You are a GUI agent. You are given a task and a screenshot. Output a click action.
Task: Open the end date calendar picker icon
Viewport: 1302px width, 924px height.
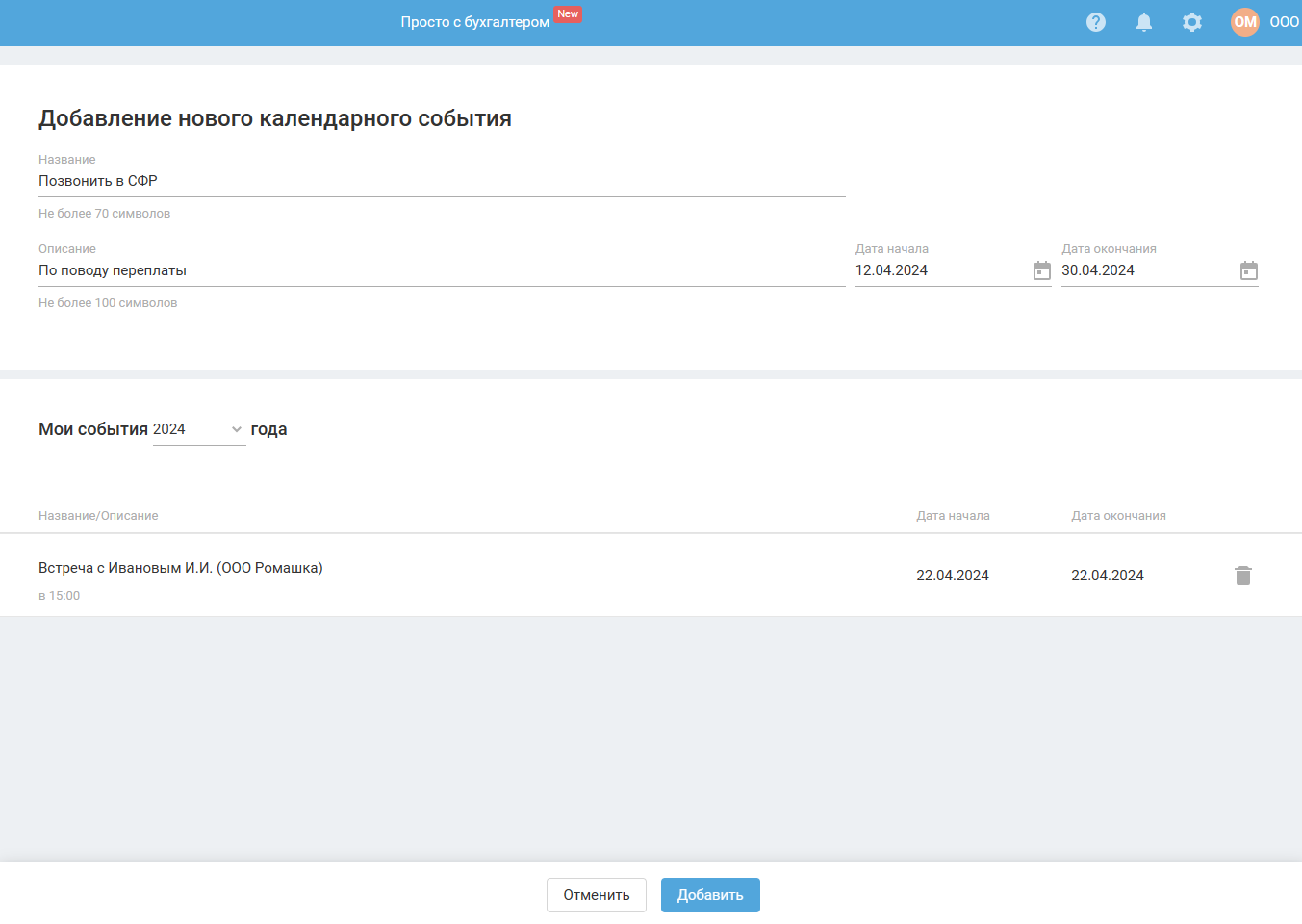[1249, 270]
